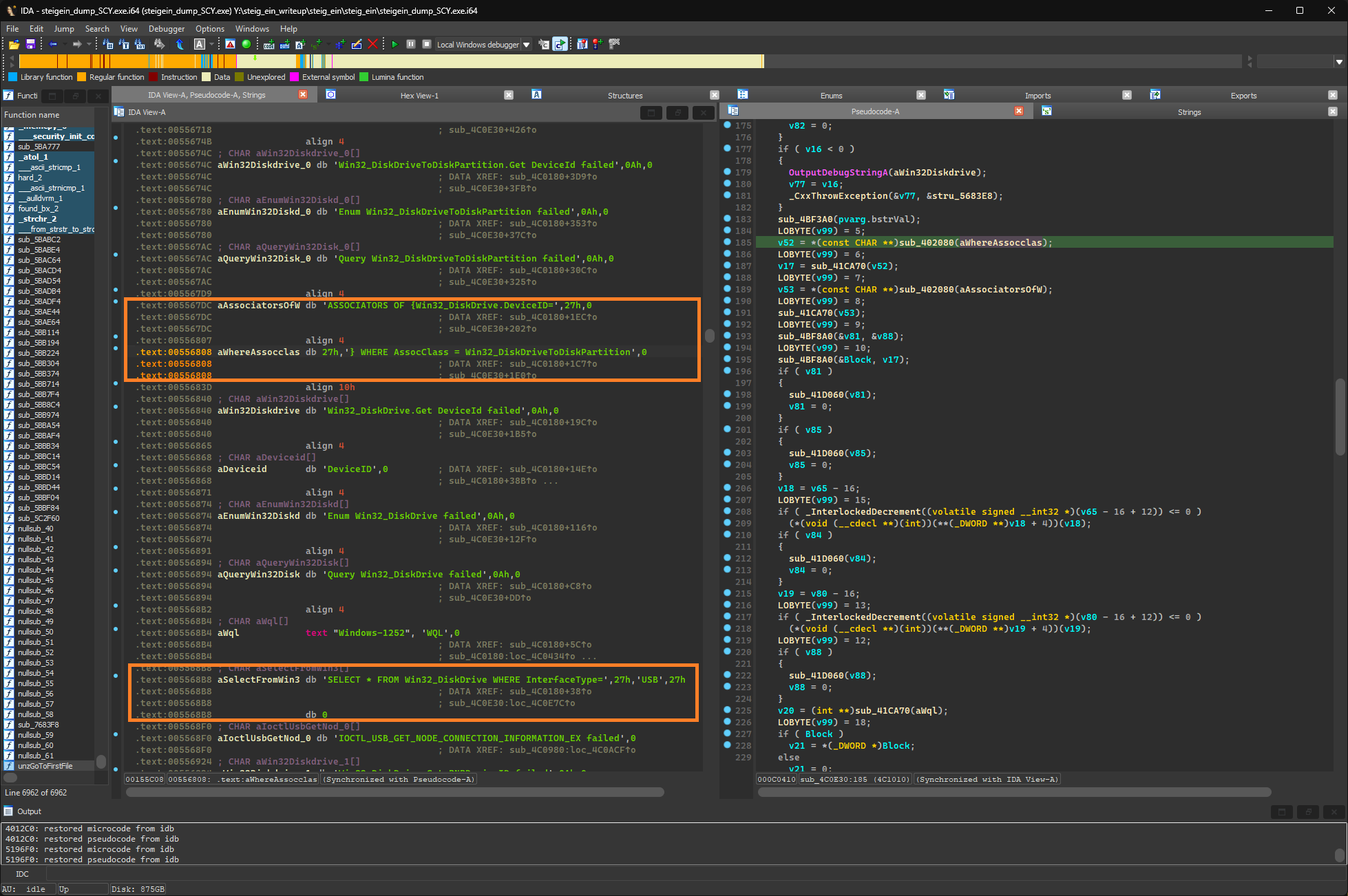This screenshot has height=896, width=1348.
Task: Close the Pseudocode-A tab
Action: pyautogui.click(x=1019, y=111)
